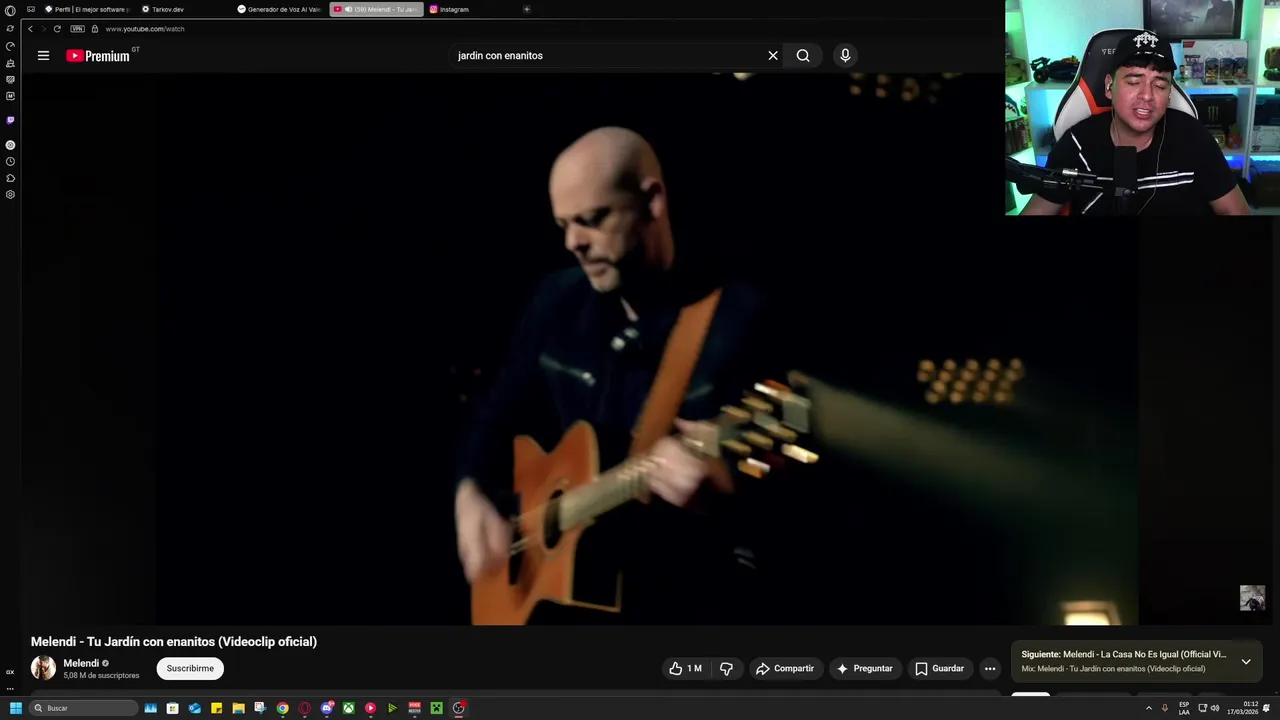Open the Melendi channel name link
This screenshot has width=1280, height=720.
pyautogui.click(x=81, y=663)
